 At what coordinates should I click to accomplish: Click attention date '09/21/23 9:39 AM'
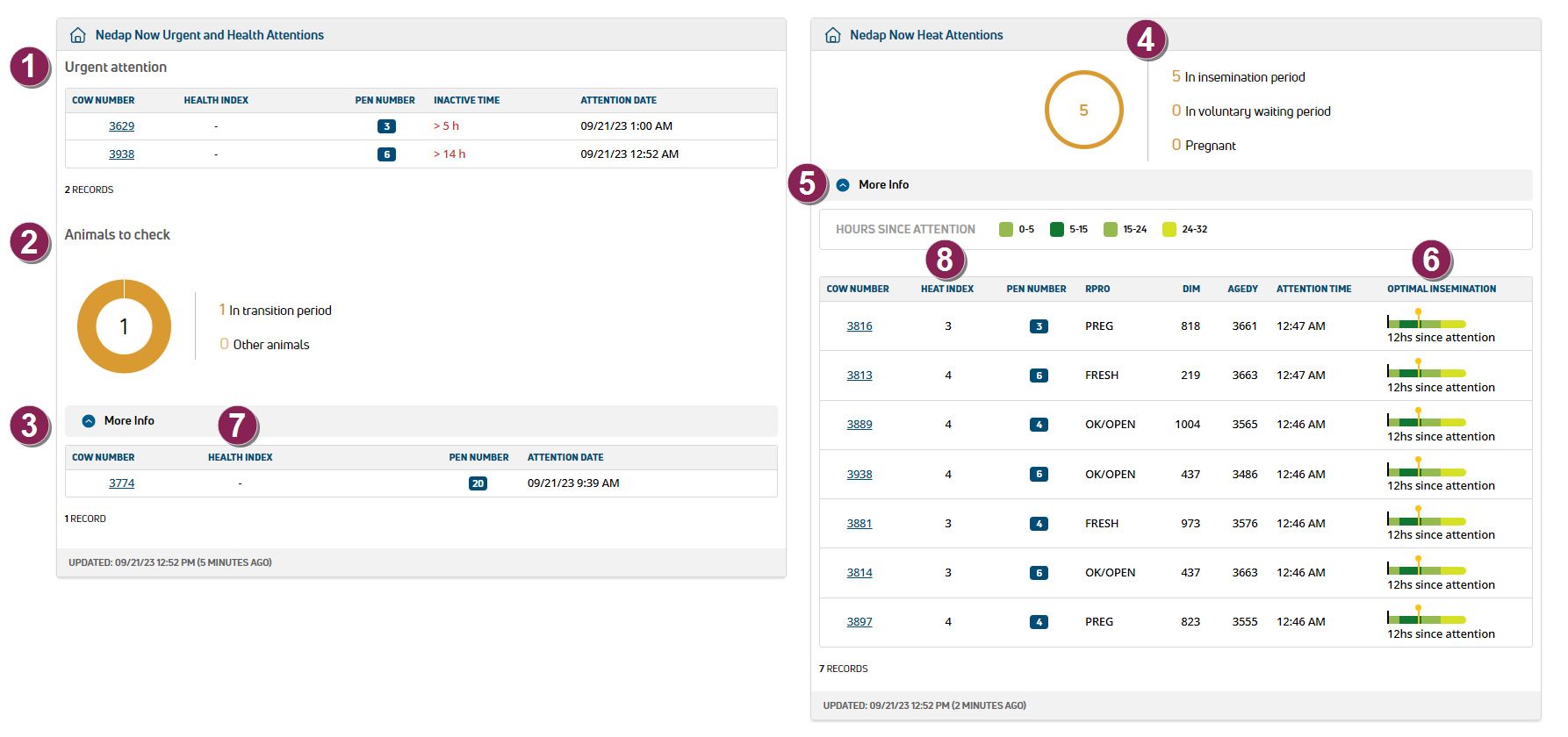pos(573,483)
